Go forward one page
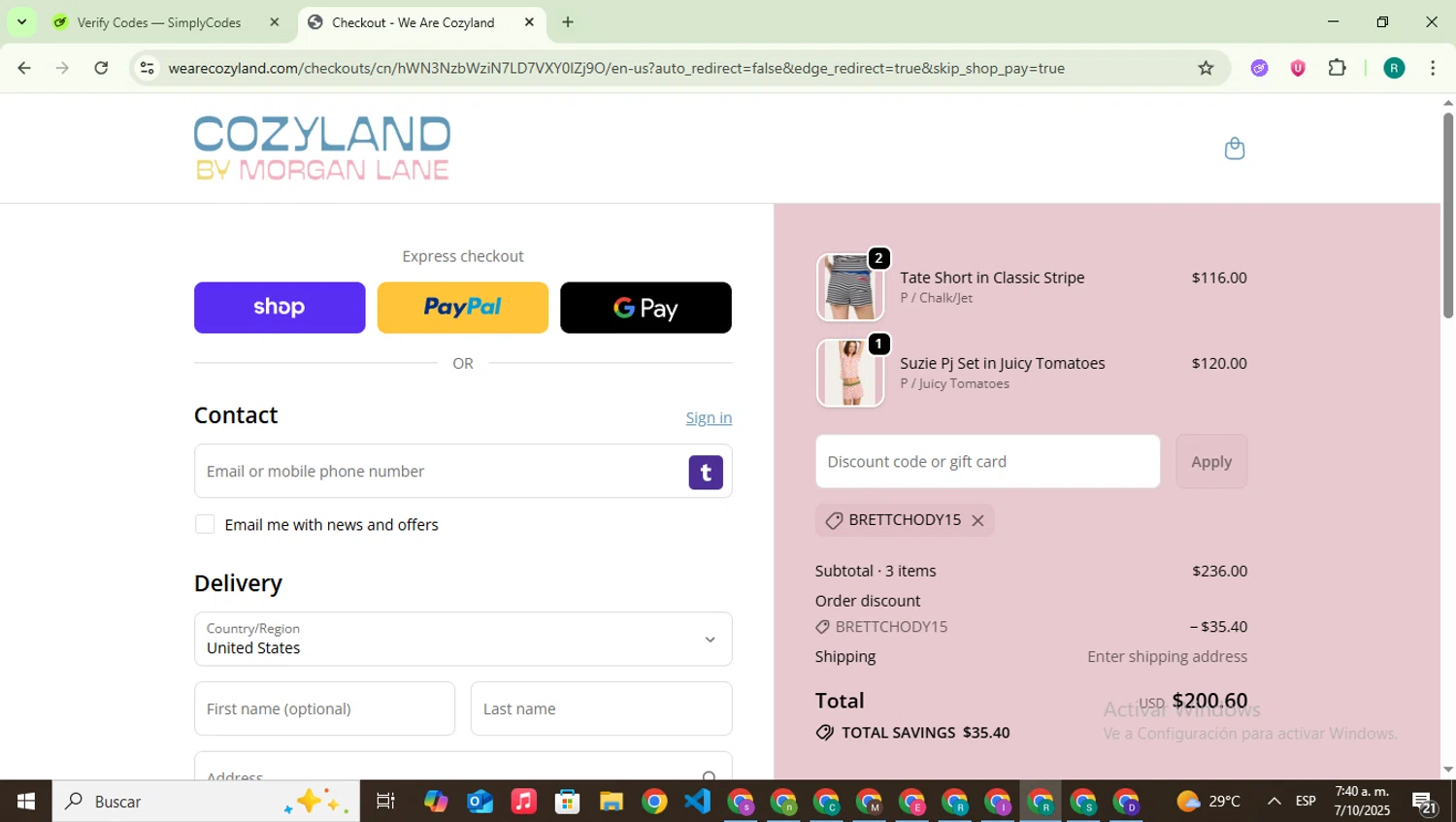Image resolution: width=1456 pixels, height=822 pixels. 62,68
